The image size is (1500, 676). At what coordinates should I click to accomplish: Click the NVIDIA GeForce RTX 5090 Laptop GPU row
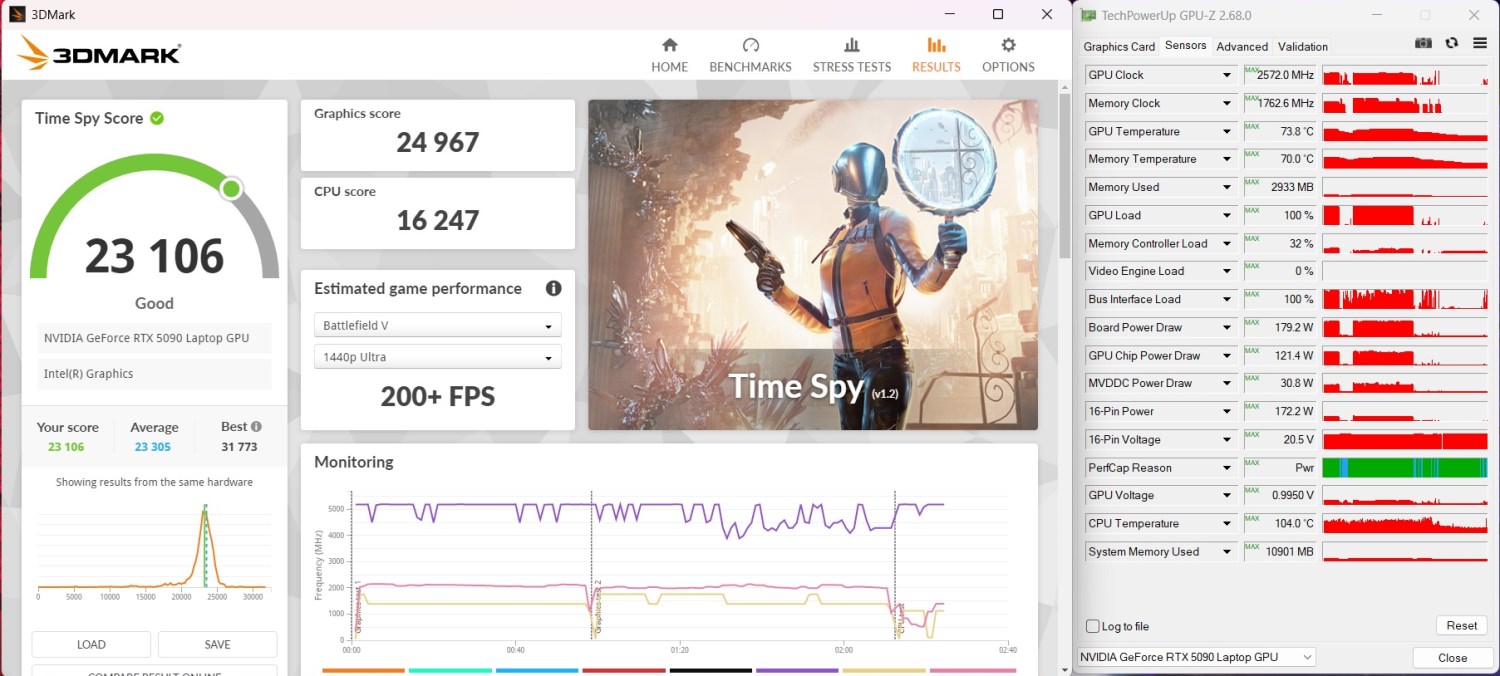click(x=155, y=338)
